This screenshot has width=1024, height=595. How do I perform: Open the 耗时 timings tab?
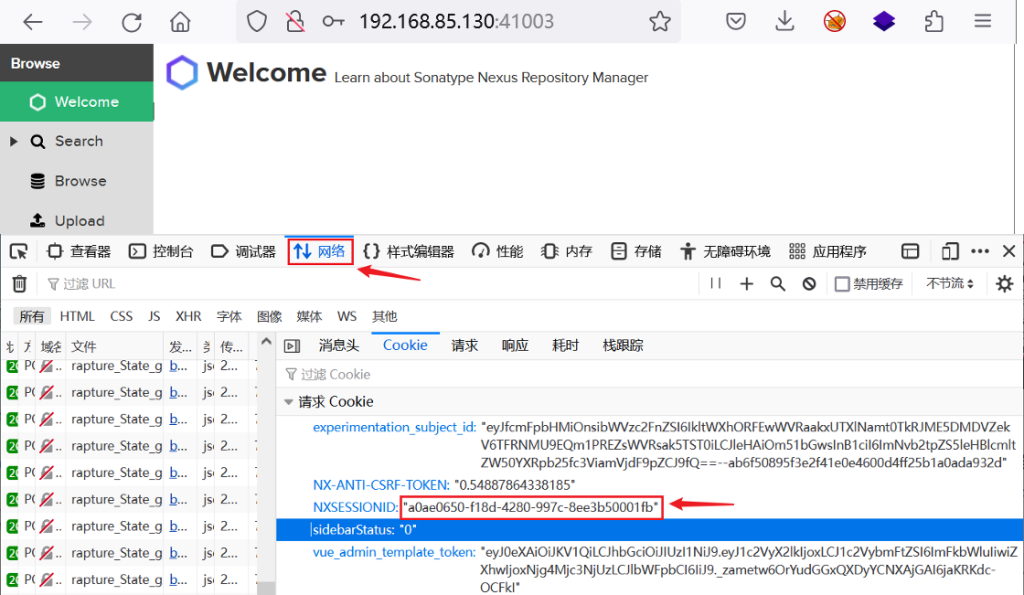pos(566,346)
